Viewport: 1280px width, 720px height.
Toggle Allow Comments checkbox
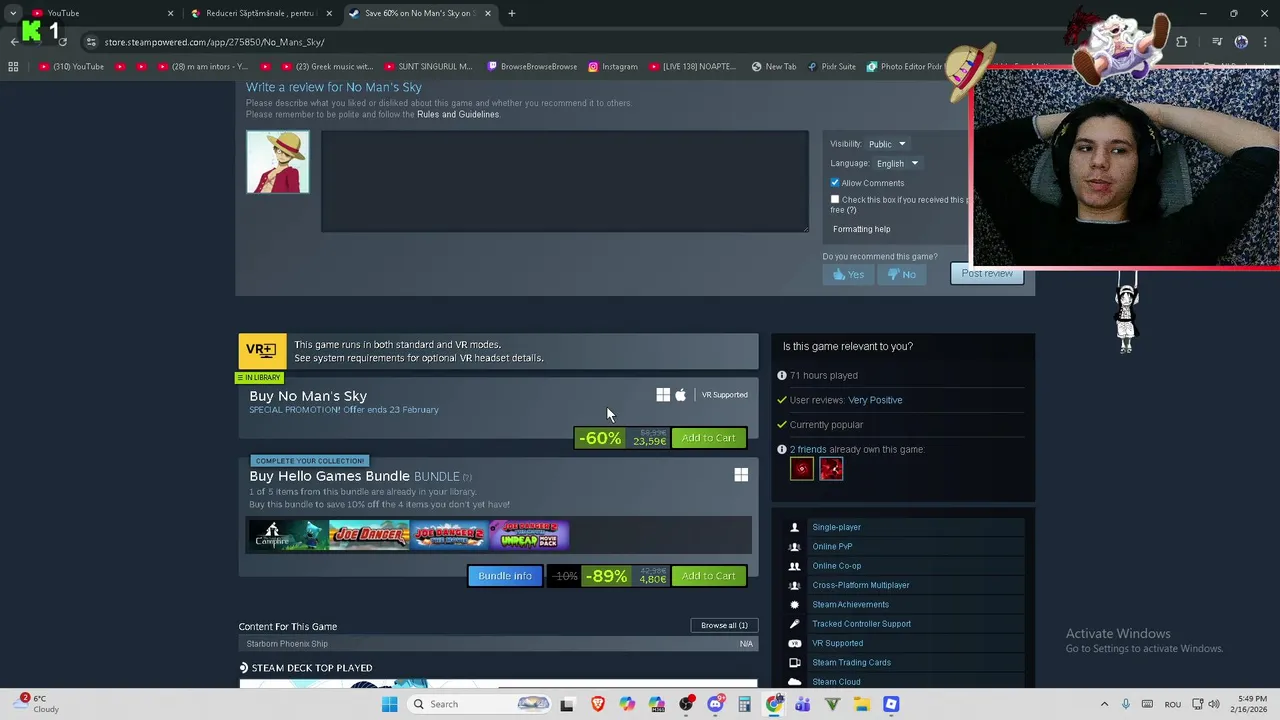point(835,183)
